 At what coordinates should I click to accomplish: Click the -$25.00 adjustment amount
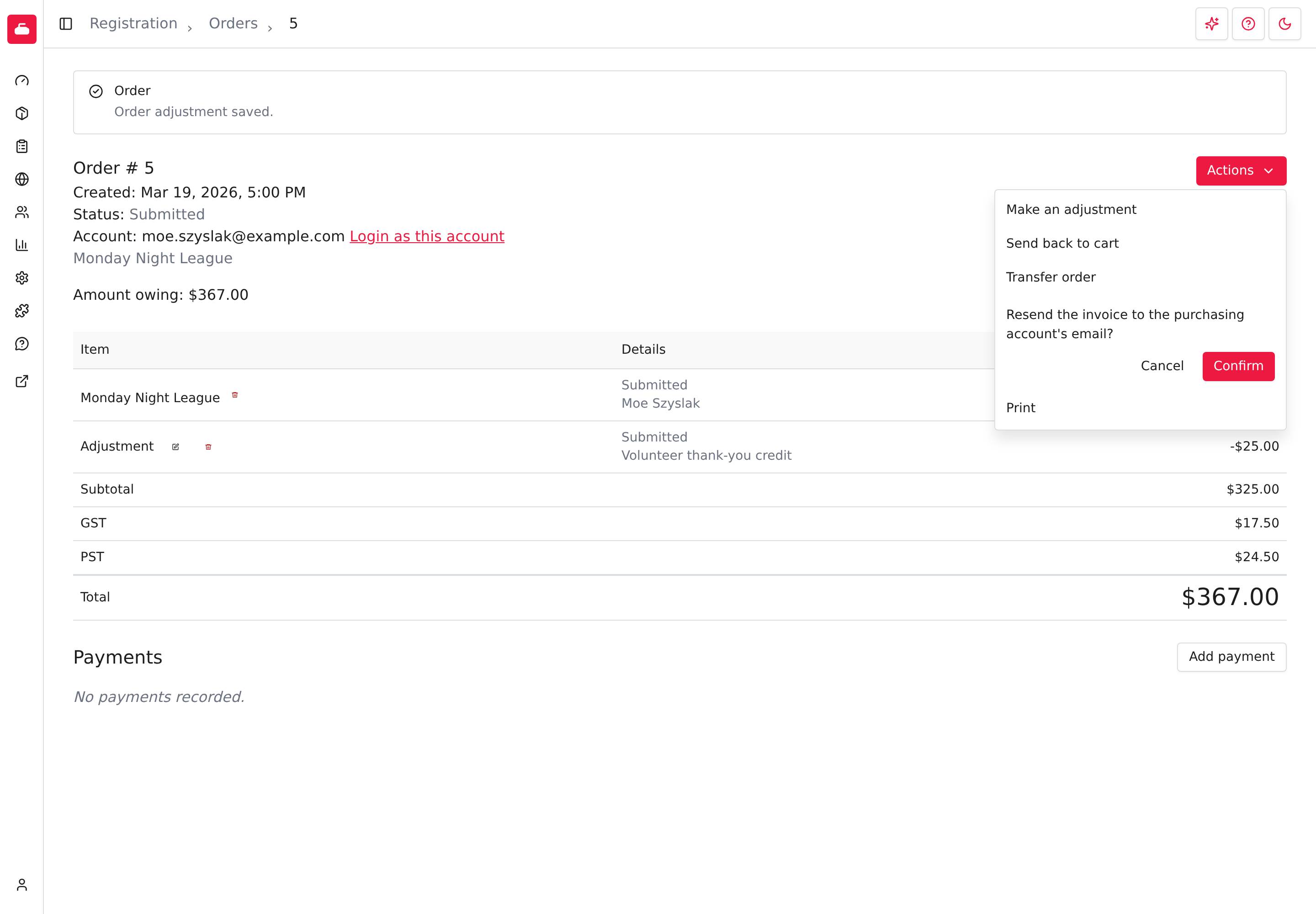pyautogui.click(x=1254, y=446)
